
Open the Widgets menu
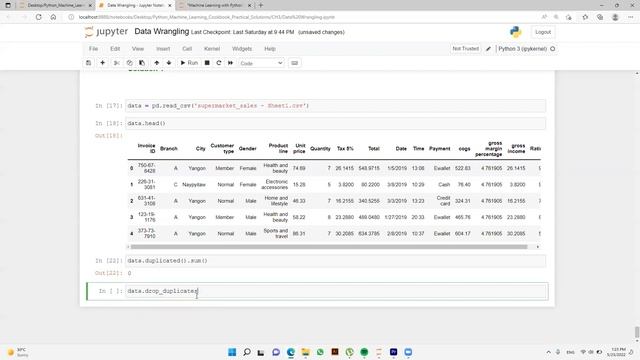(242, 49)
